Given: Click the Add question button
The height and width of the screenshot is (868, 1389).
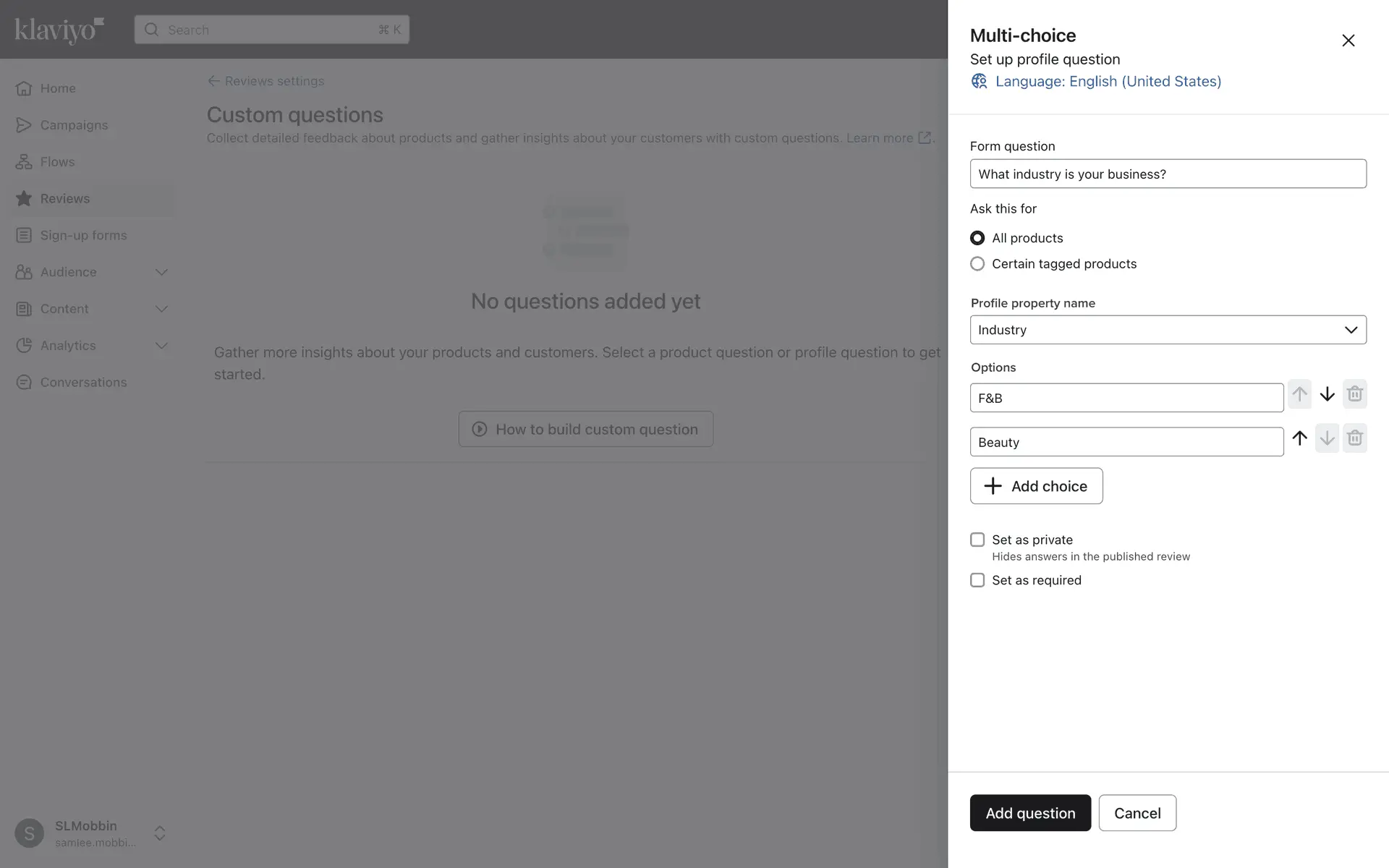Looking at the screenshot, I should [1029, 813].
